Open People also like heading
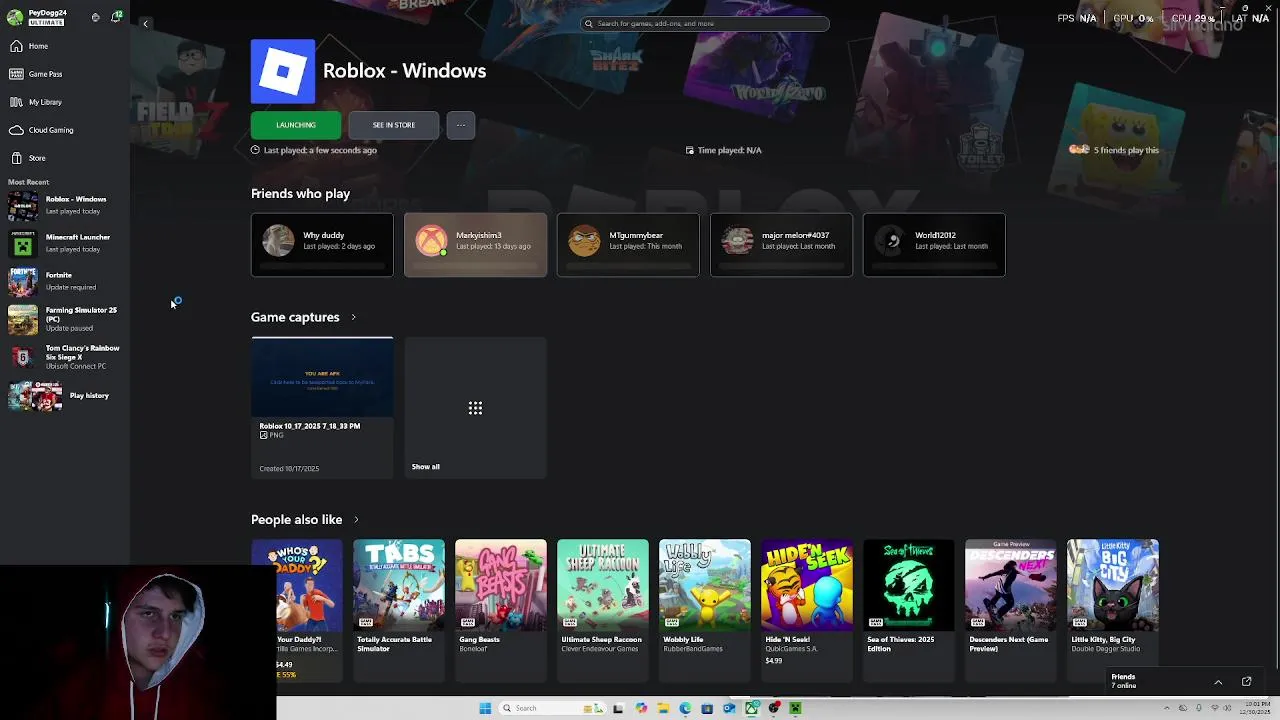The height and width of the screenshot is (720, 1280). click(x=296, y=520)
